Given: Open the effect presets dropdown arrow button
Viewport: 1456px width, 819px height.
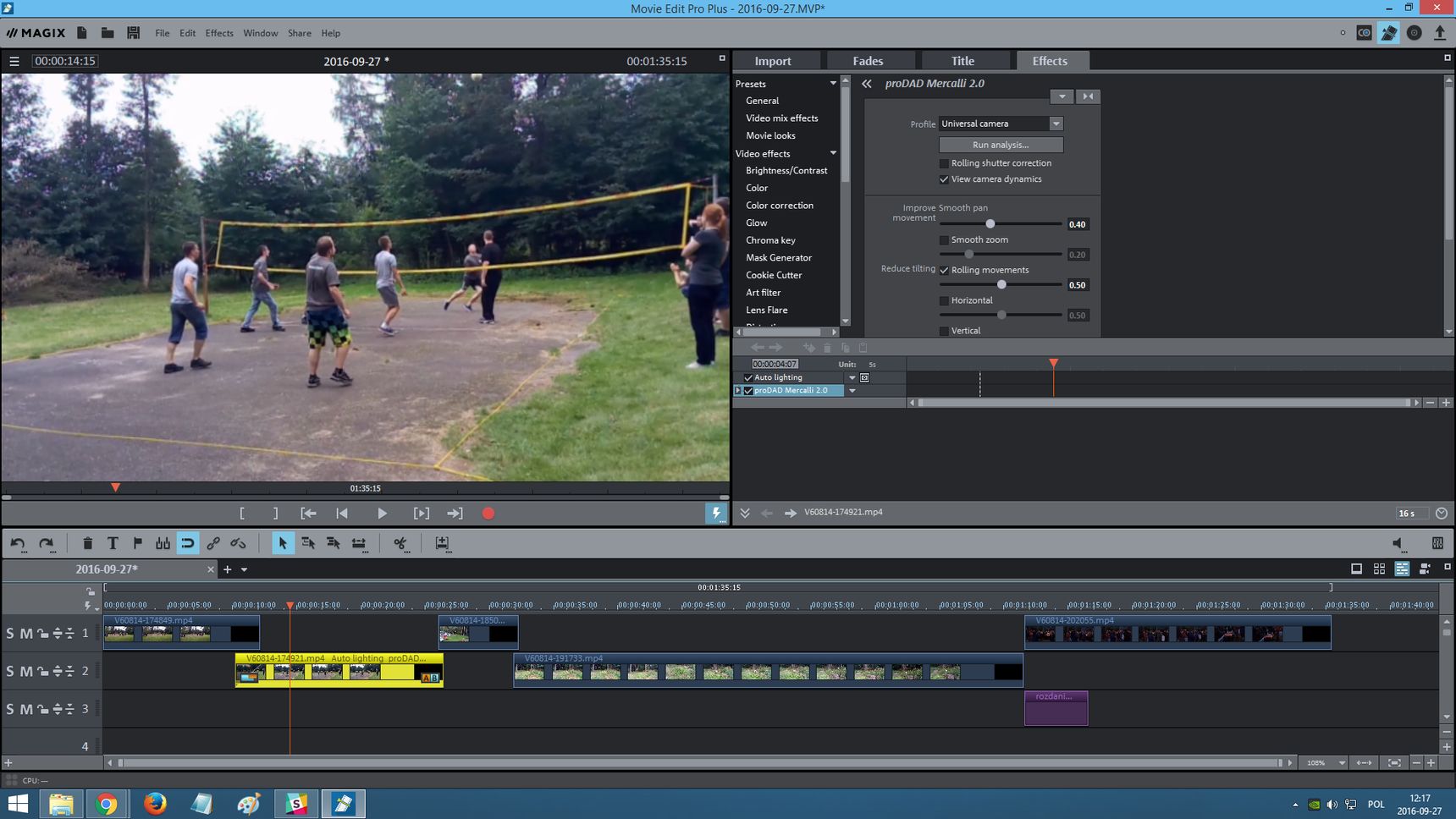Looking at the screenshot, I should [1062, 96].
